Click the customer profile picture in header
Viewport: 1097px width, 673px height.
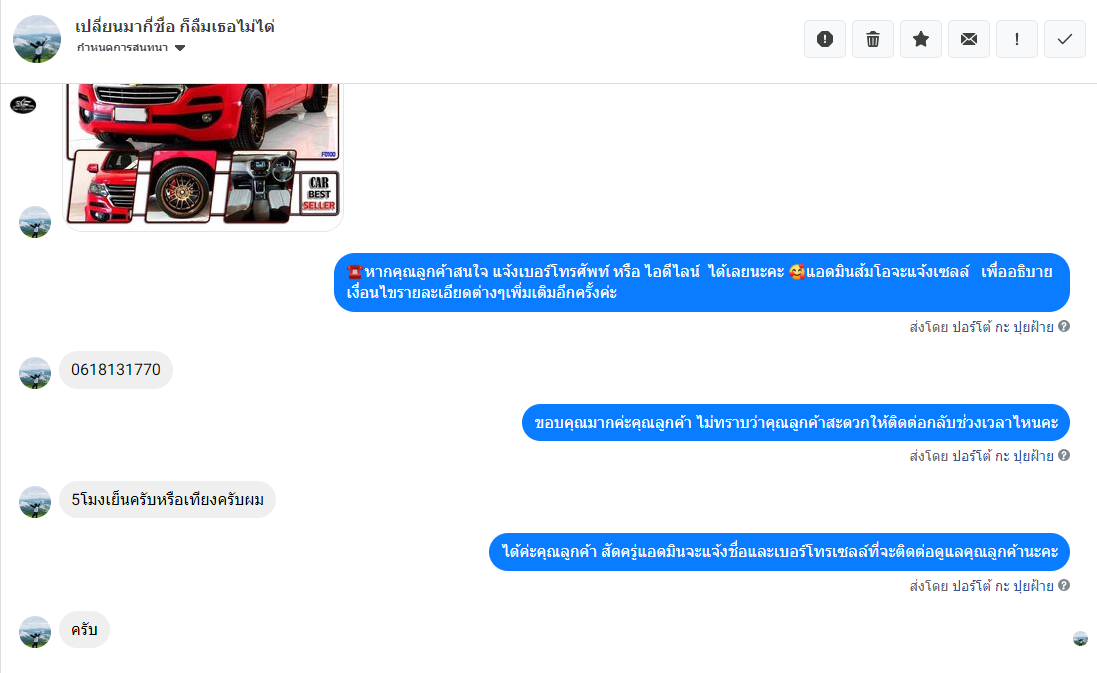tap(37, 39)
